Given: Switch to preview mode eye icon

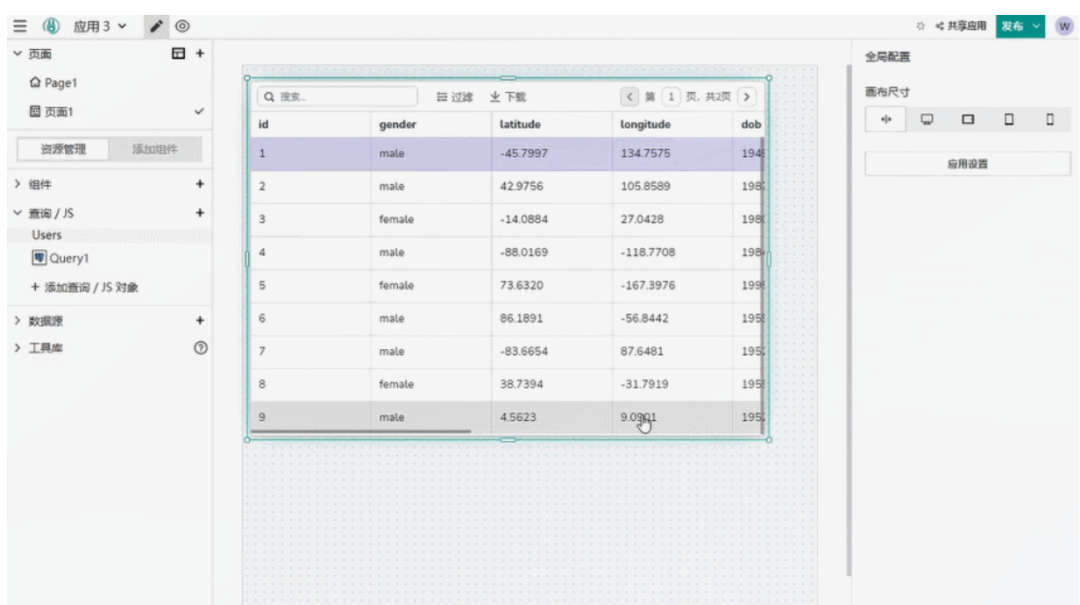Looking at the screenshot, I should 182,26.
